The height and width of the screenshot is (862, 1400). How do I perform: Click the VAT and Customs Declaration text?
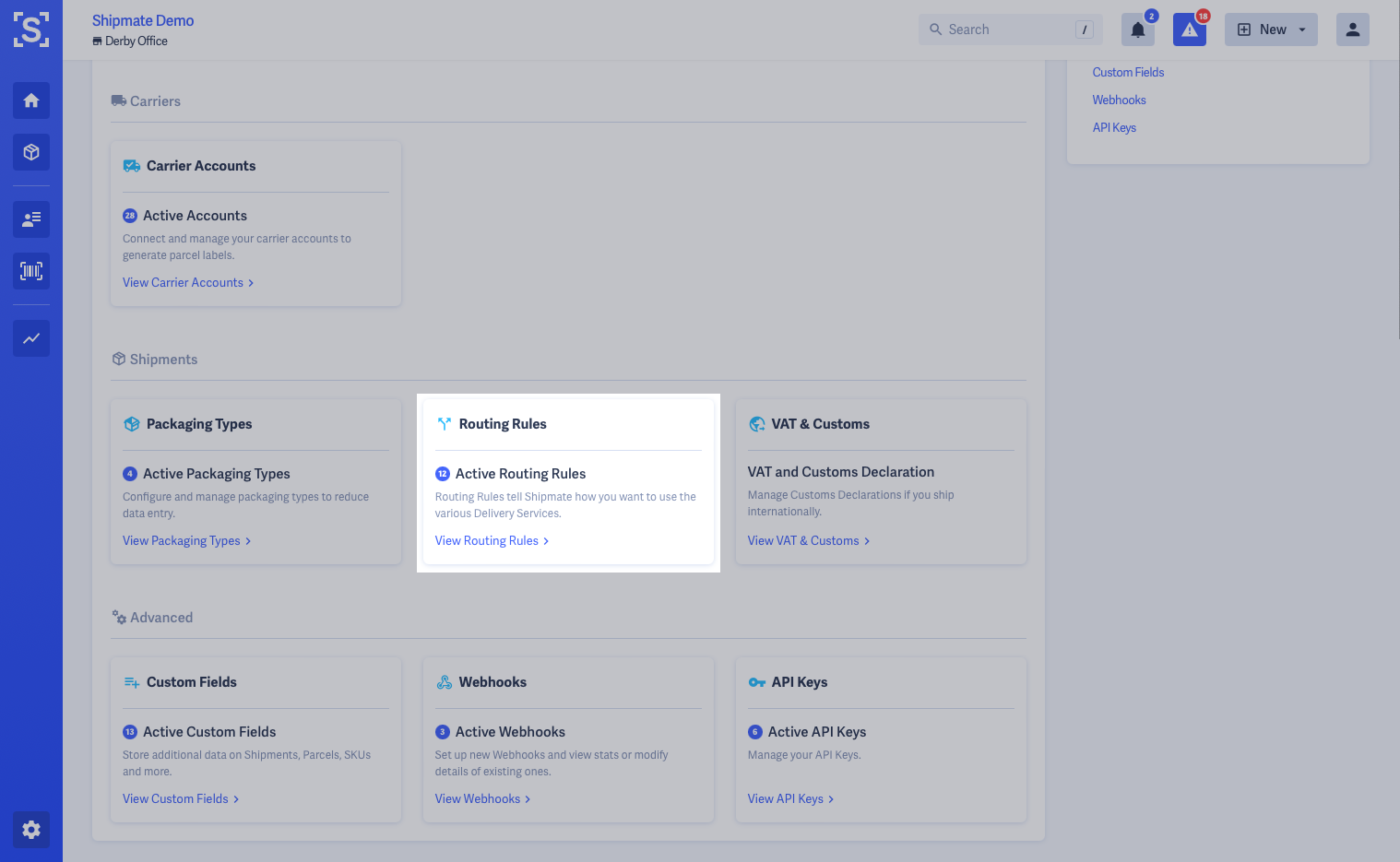click(x=841, y=472)
